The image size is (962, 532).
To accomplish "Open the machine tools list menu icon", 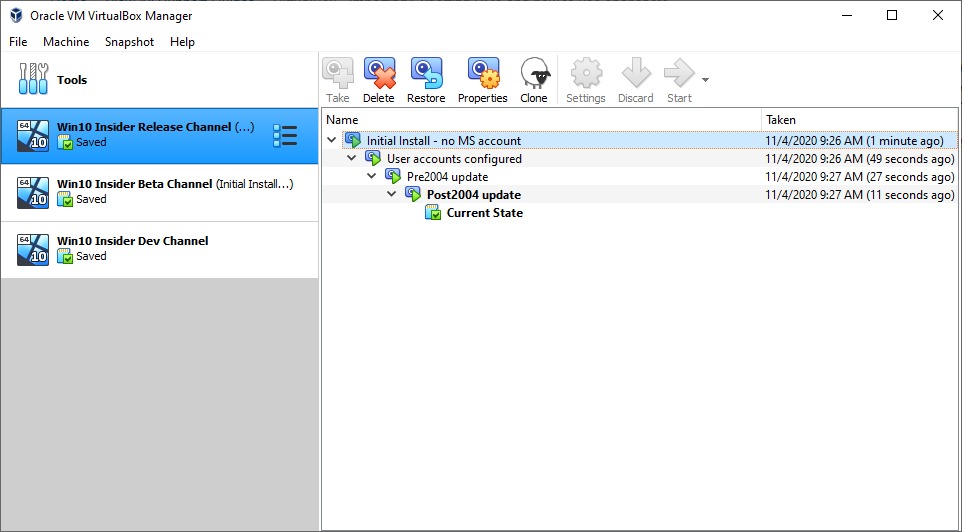I will coord(285,136).
